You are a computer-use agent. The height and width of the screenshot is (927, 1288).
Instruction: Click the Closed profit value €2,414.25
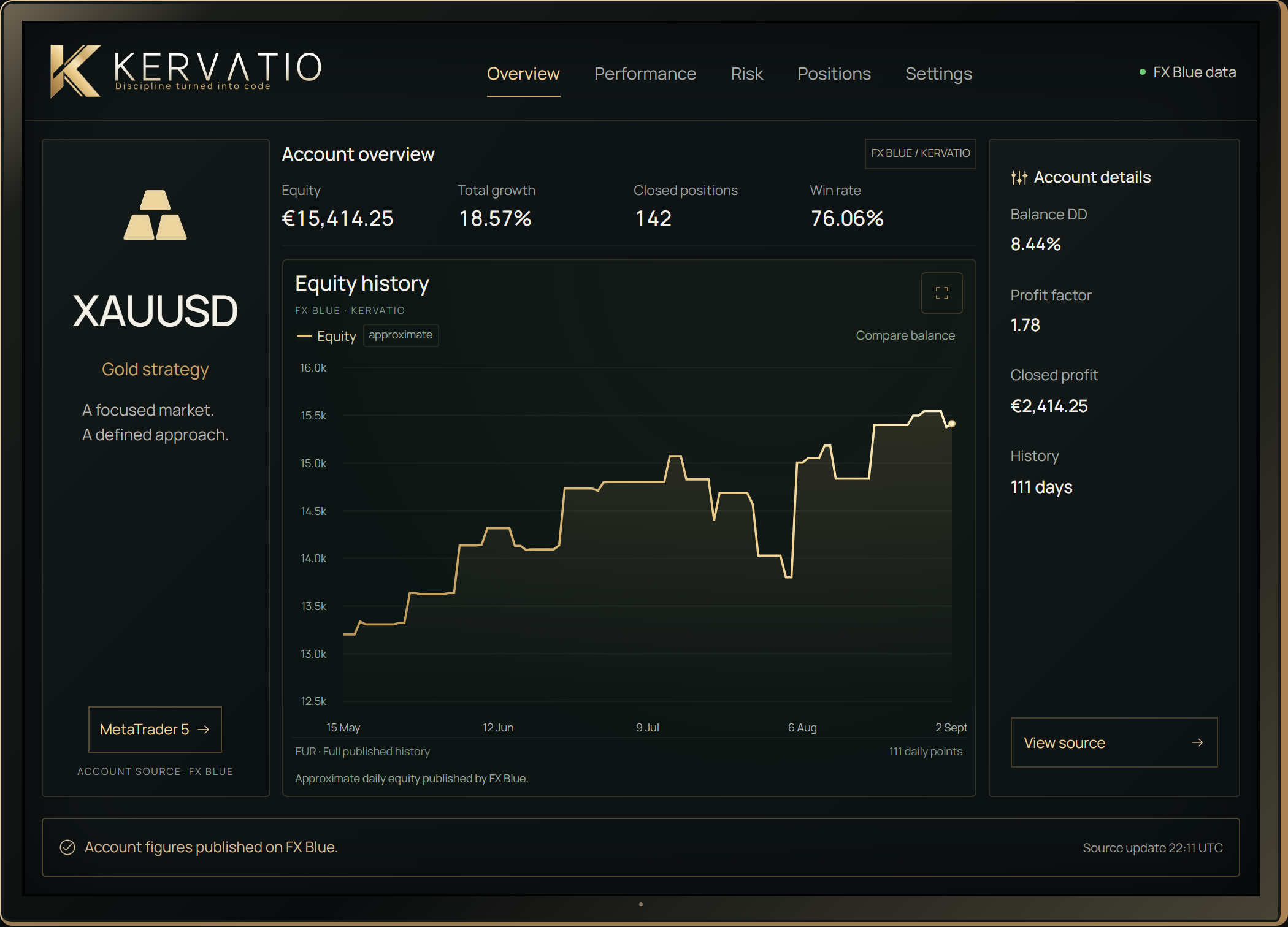pyautogui.click(x=1049, y=406)
